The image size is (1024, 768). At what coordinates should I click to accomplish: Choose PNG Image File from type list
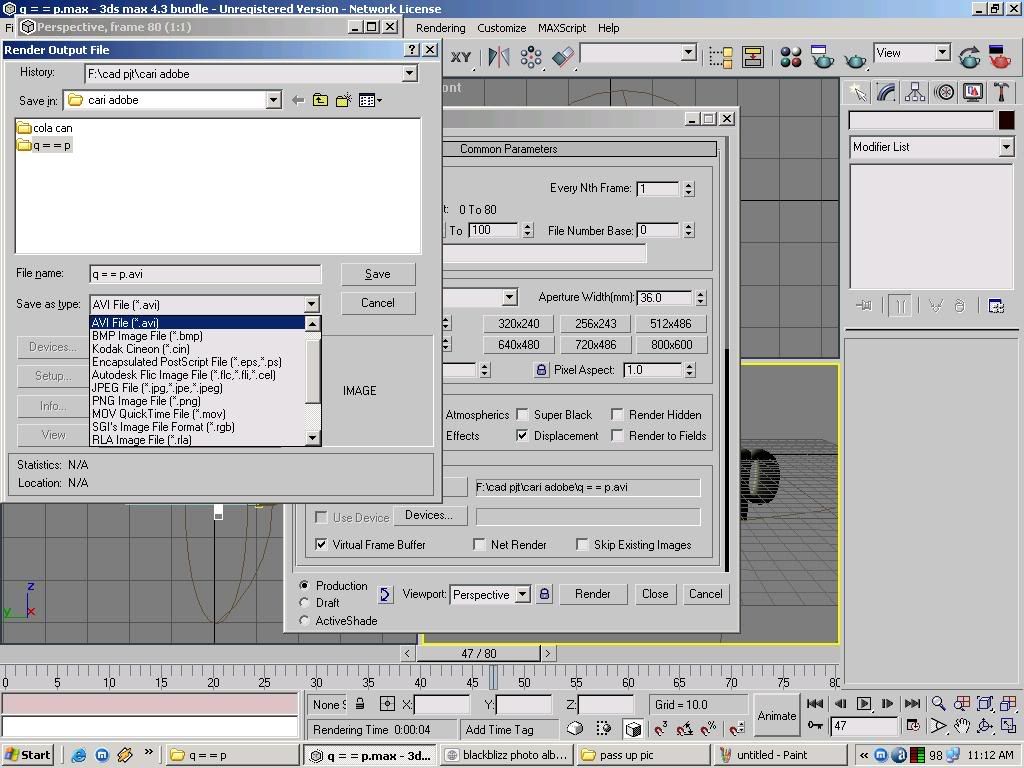click(146, 401)
